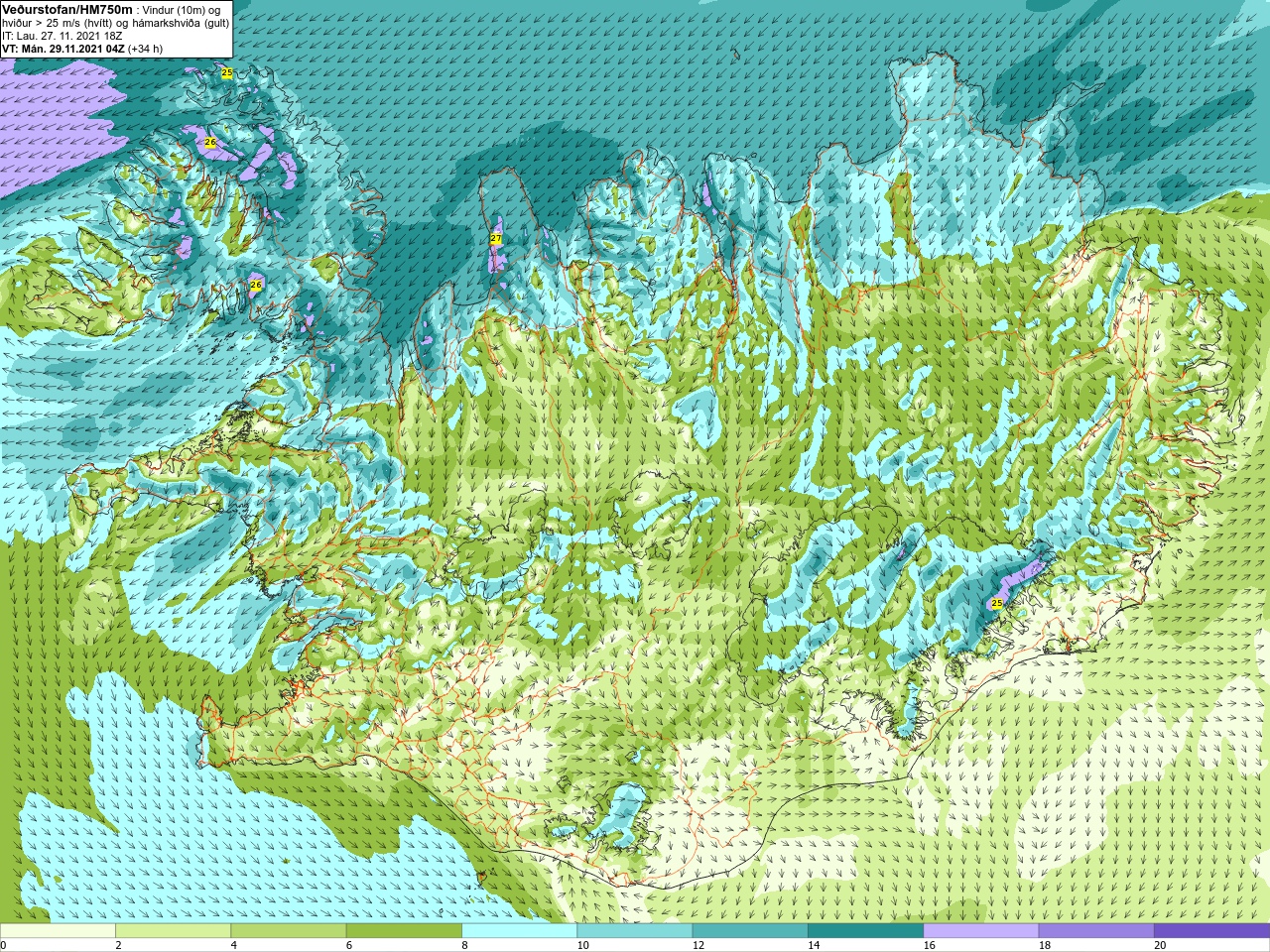Pick the 6–8 m/s darker green legend swatch

(x=404, y=931)
